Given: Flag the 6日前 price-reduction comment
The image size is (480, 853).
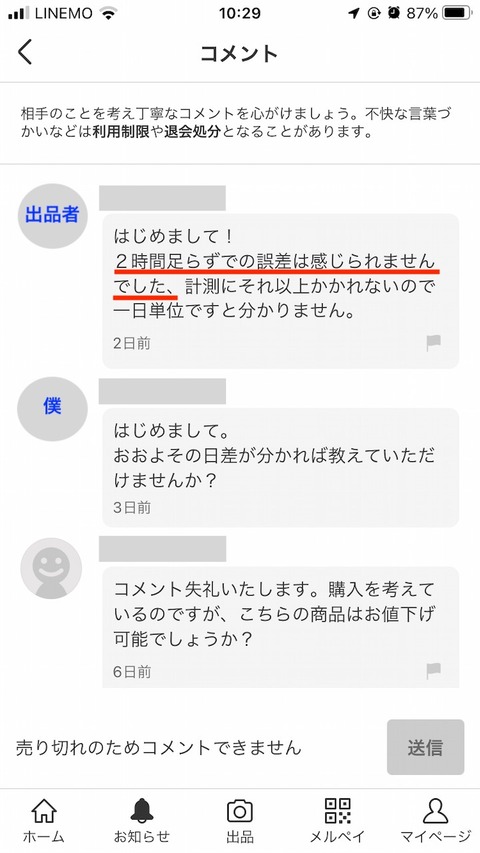Looking at the screenshot, I should pyautogui.click(x=433, y=671).
